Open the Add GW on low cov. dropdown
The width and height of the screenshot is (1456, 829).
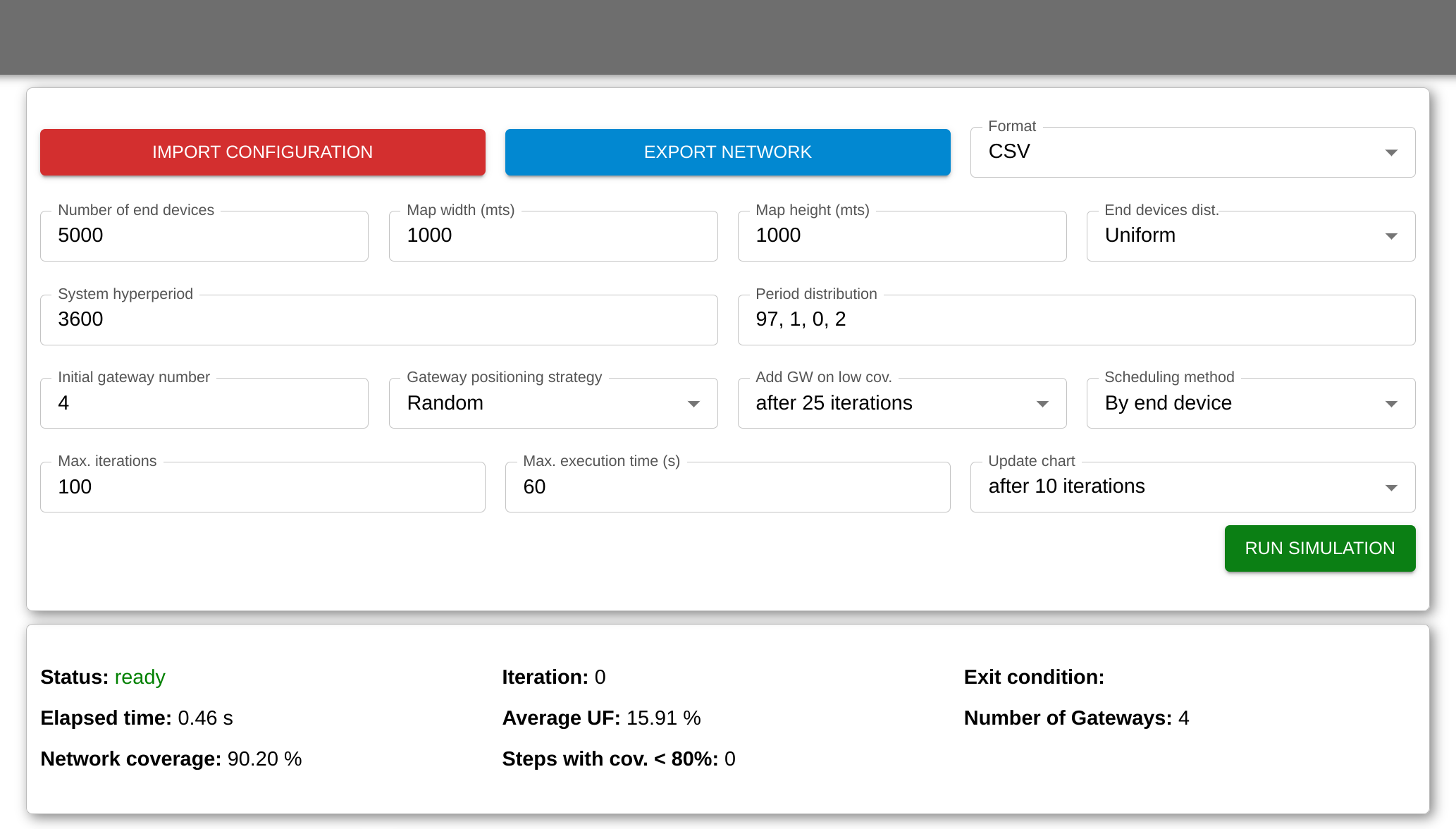[901, 403]
